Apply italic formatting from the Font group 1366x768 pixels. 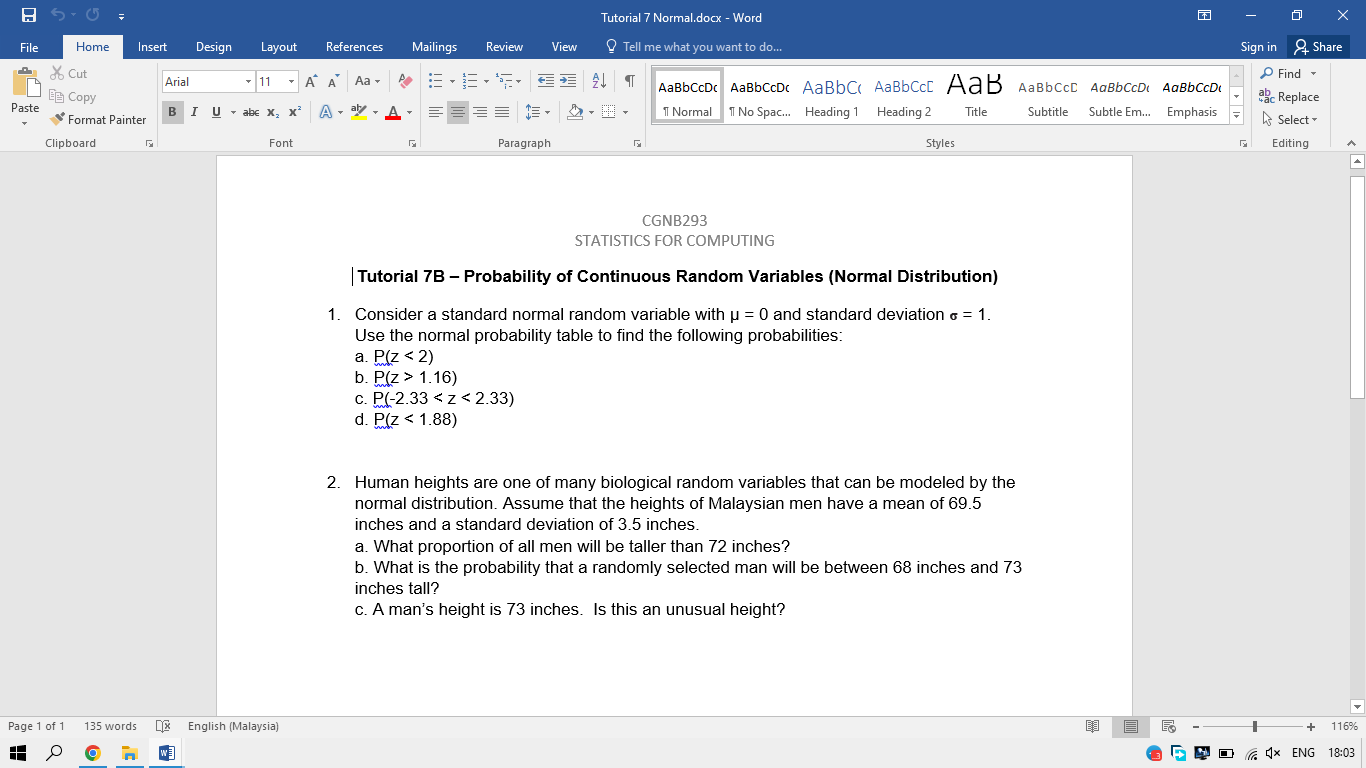click(194, 112)
